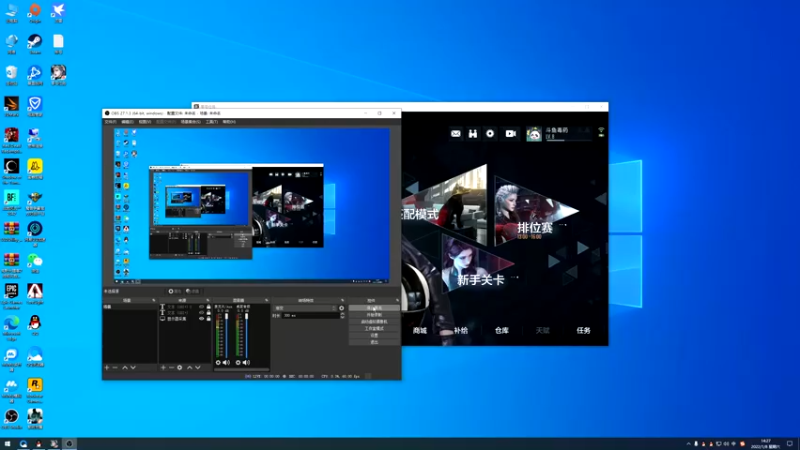Pop out the Scene Transitions dock panel

pos(342,300)
